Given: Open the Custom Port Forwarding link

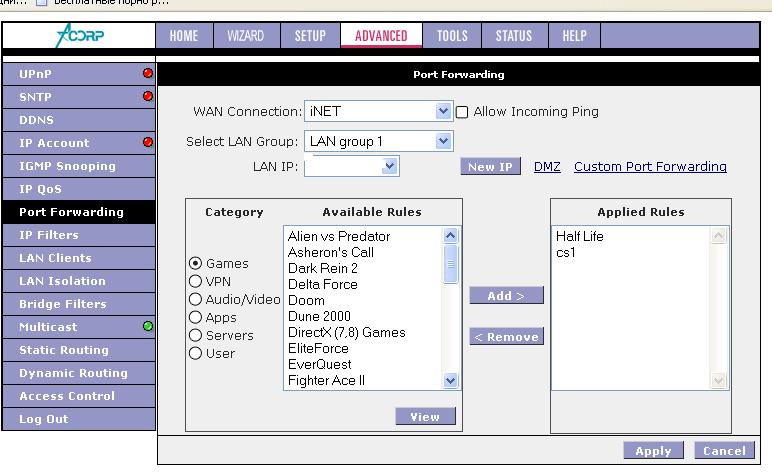Looking at the screenshot, I should (650, 167).
